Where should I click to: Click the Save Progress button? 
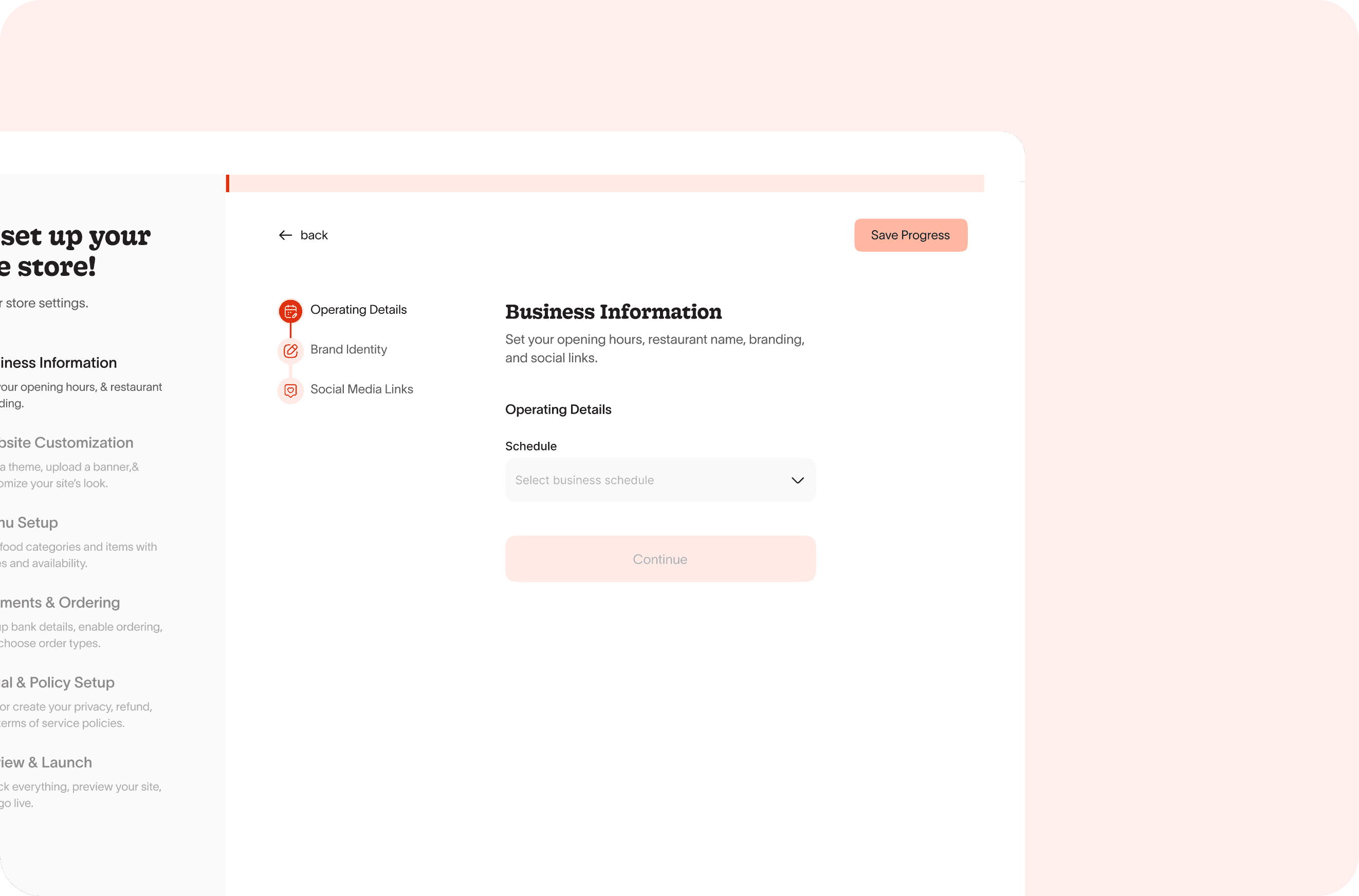pos(910,235)
